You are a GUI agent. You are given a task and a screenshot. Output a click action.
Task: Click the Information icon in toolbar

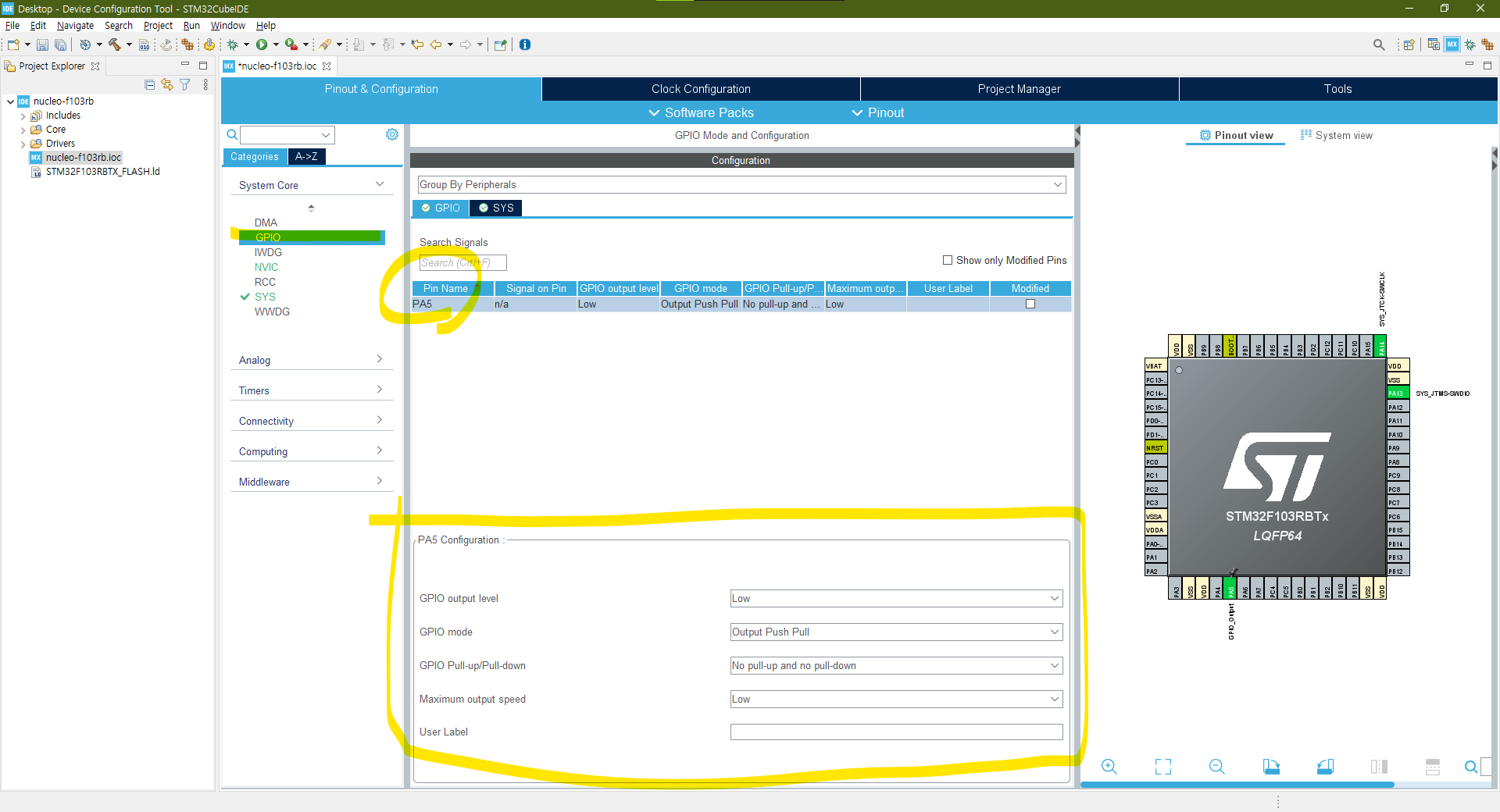point(525,45)
